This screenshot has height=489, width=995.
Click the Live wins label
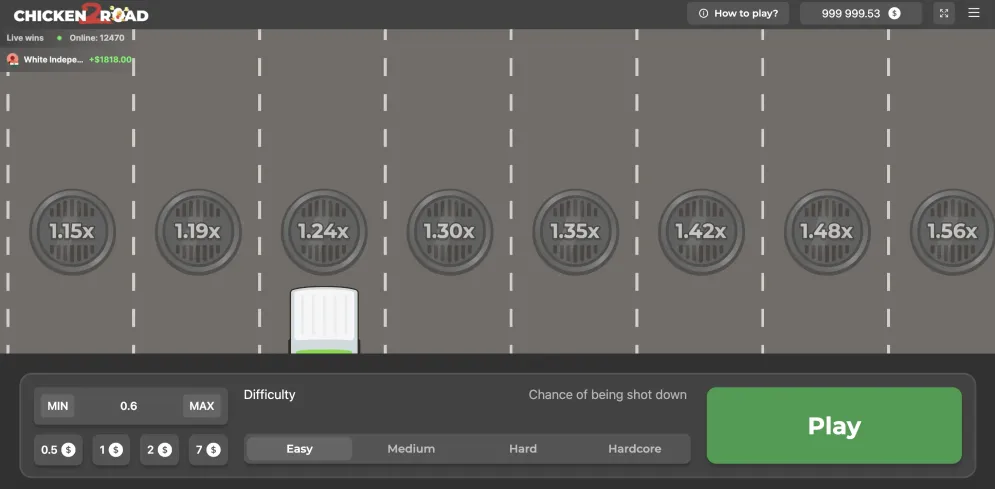(x=25, y=38)
